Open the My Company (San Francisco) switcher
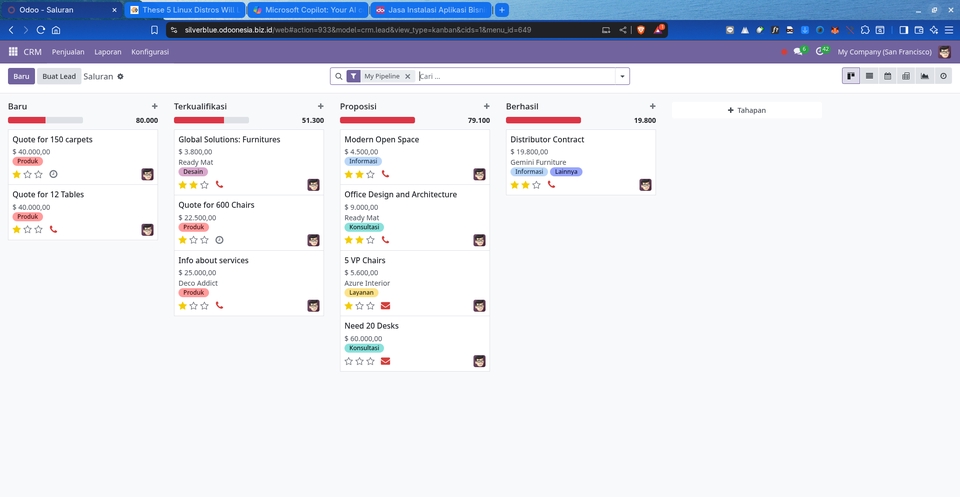 click(x=884, y=51)
